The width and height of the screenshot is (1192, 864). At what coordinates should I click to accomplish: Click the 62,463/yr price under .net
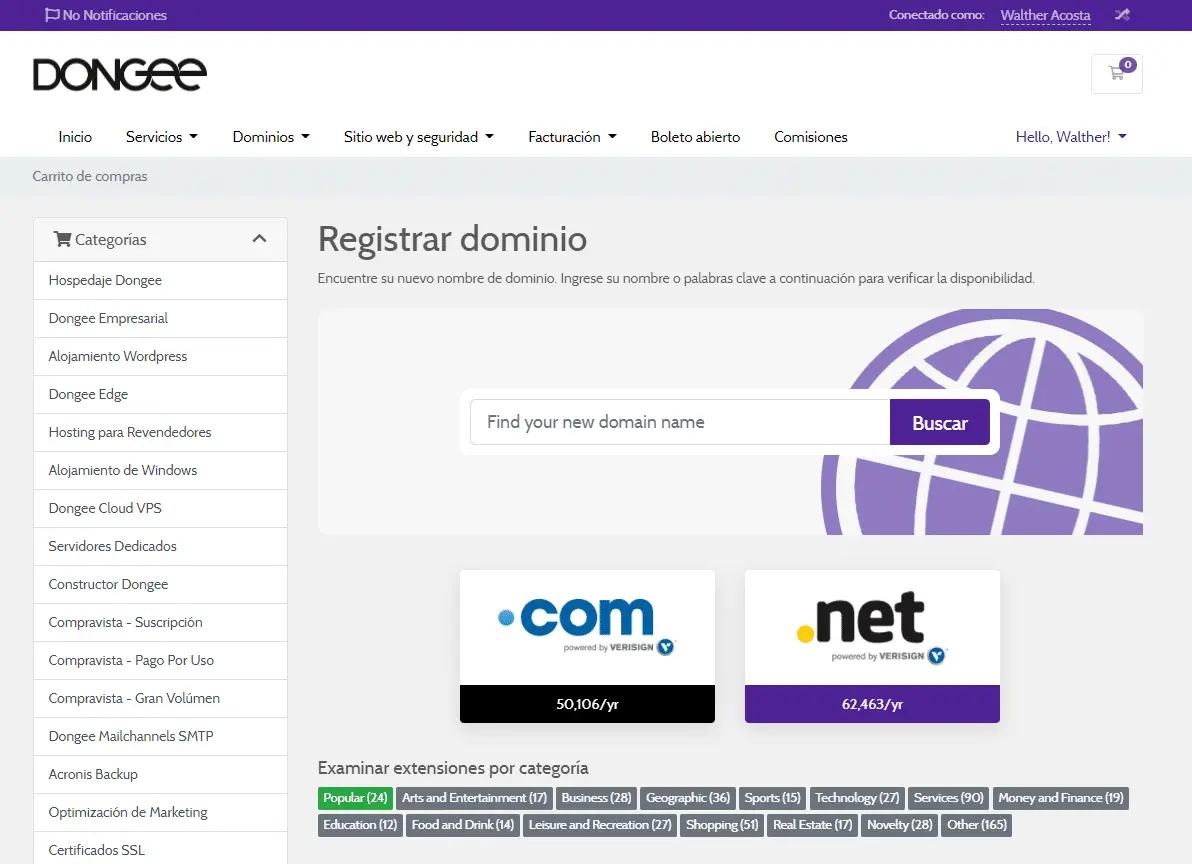(x=873, y=704)
